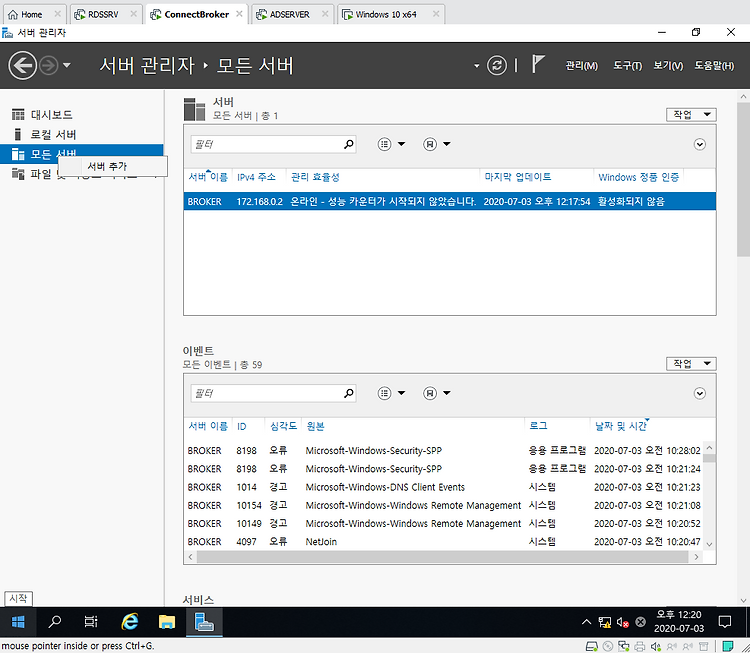Open save query icon in 이벤트 toolbar

pyautogui.click(x=430, y=393)
